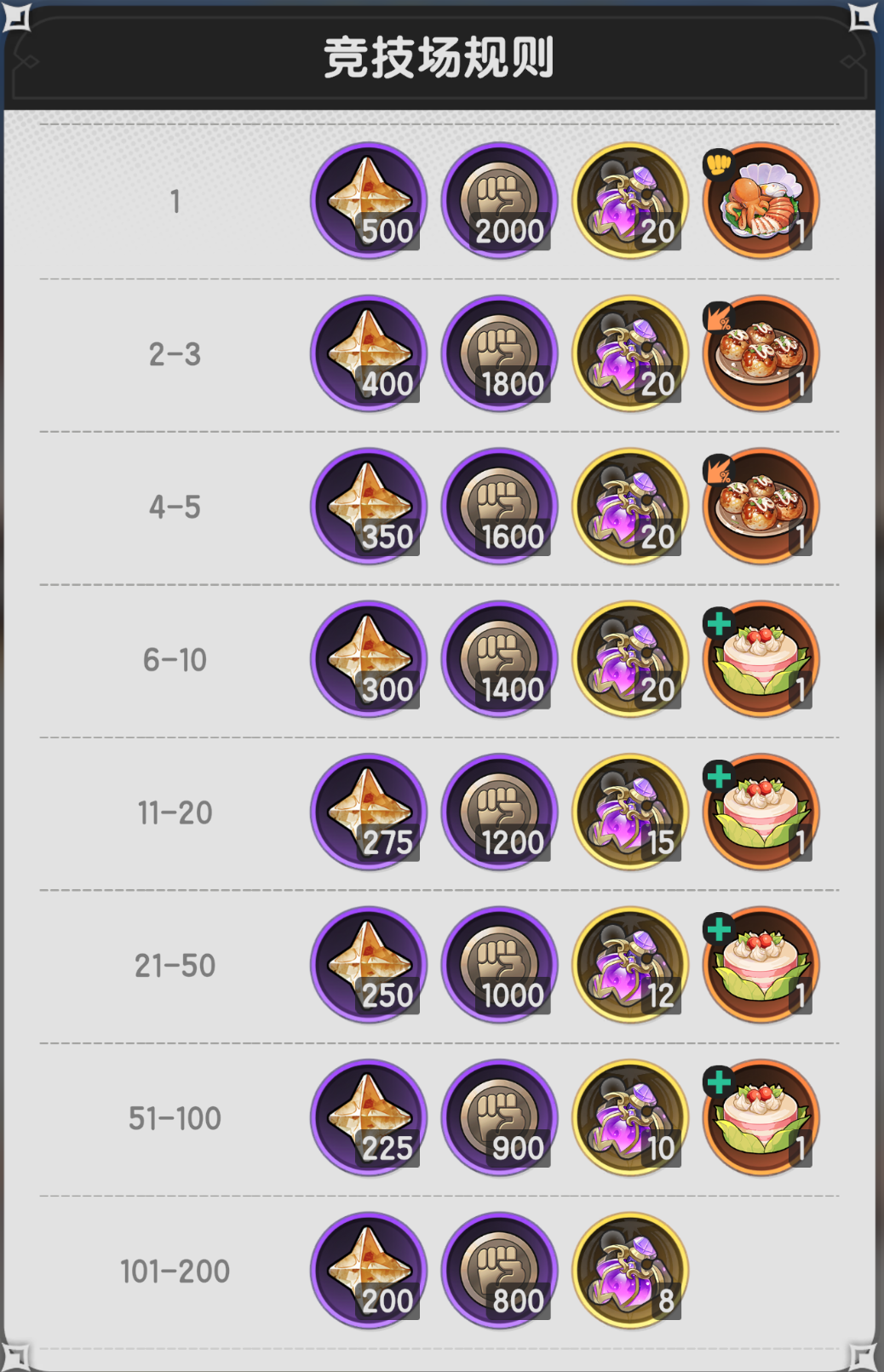Select the 1400 fist coin reward

pyautogui.click(x=500, y=659)
